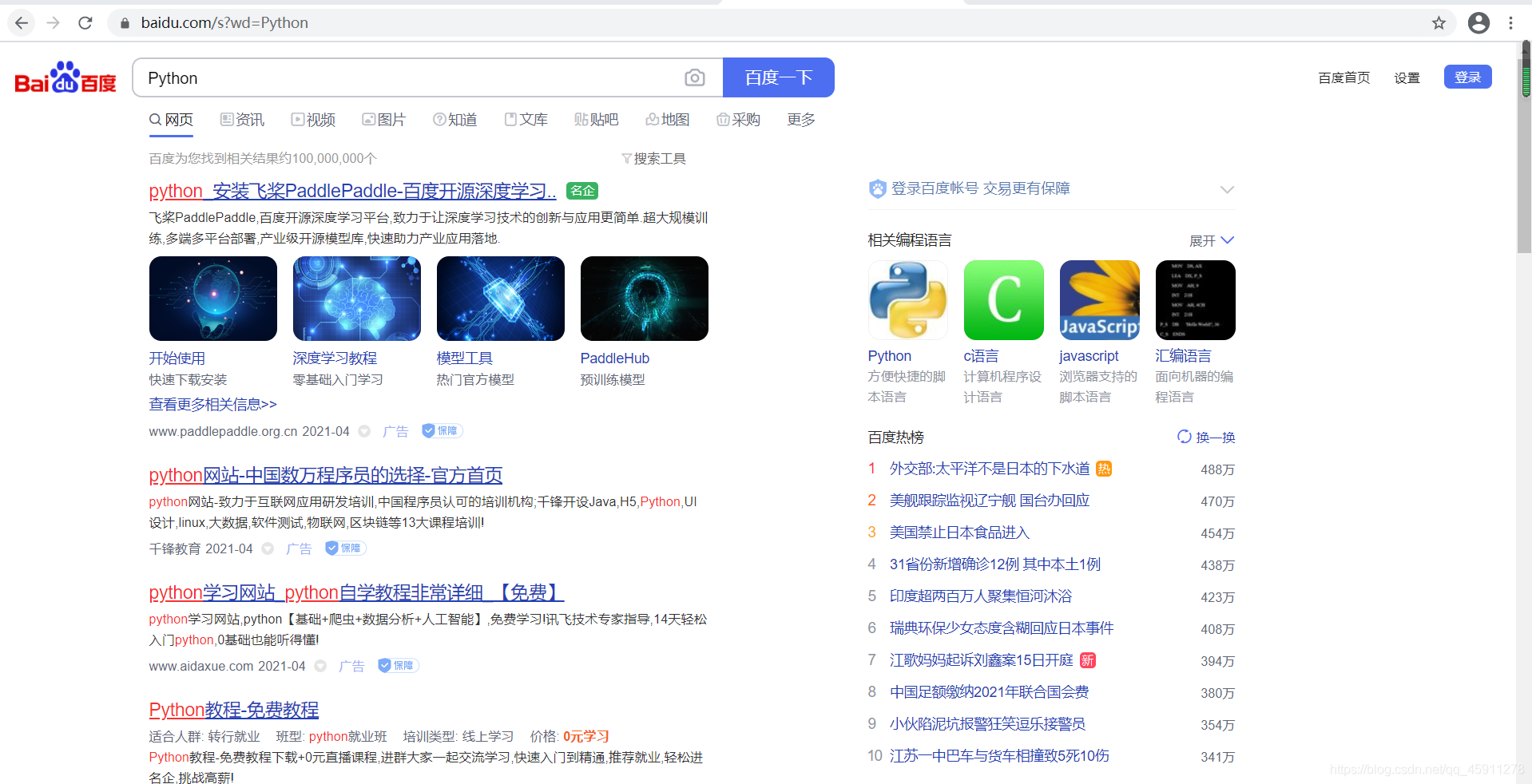Select the 网页 tab
The width and height of the screenshot is (1532, 784).
coord(171,120)
